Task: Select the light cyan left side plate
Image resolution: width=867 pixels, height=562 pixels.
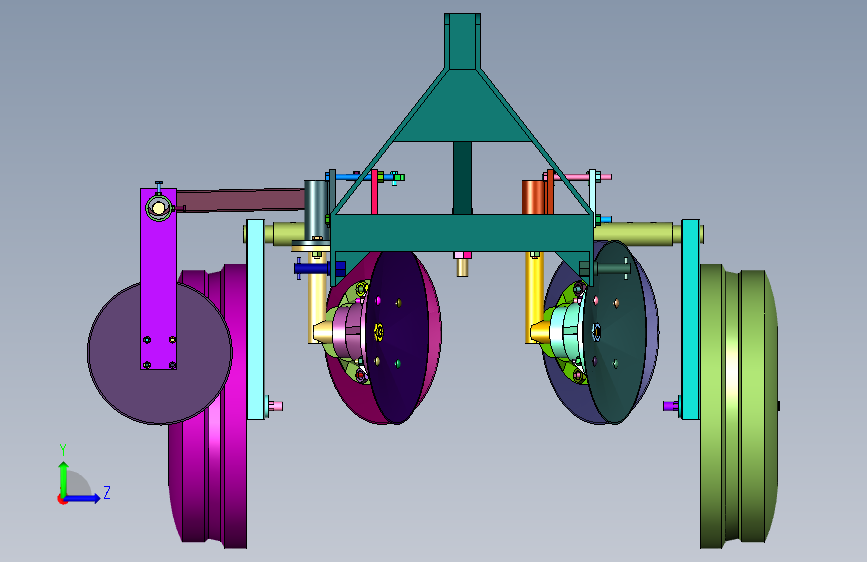Action: [x=255, y=319]
